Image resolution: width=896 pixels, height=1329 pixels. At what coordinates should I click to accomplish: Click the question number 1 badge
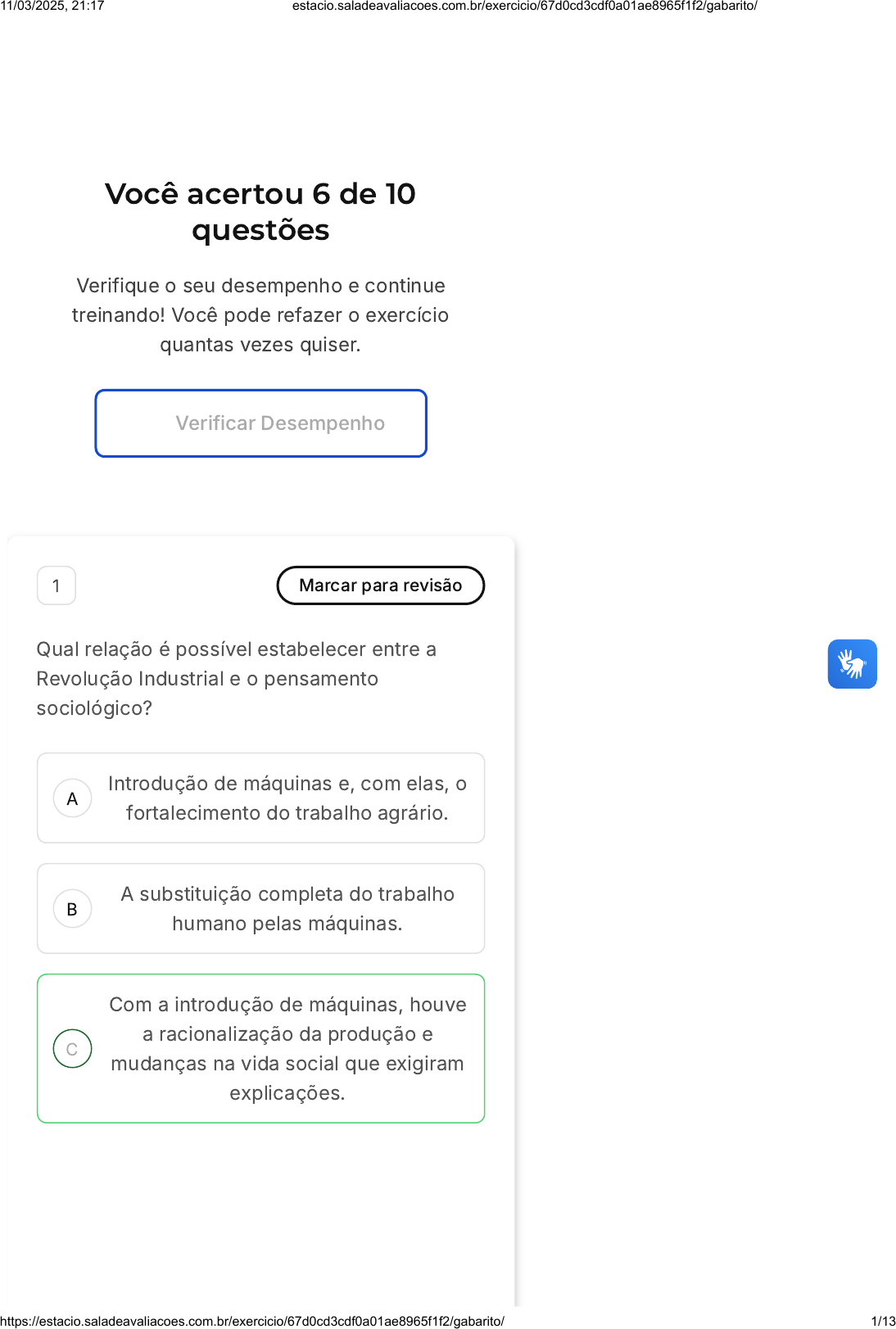(57, 585)
